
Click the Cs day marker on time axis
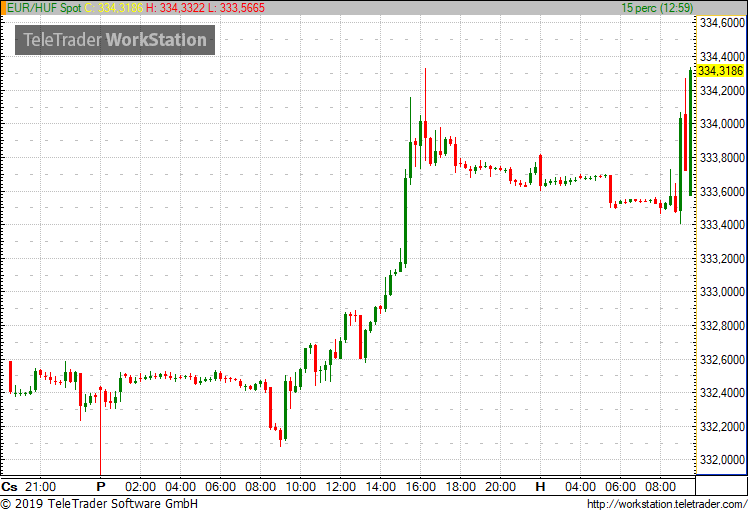[10, 487]
